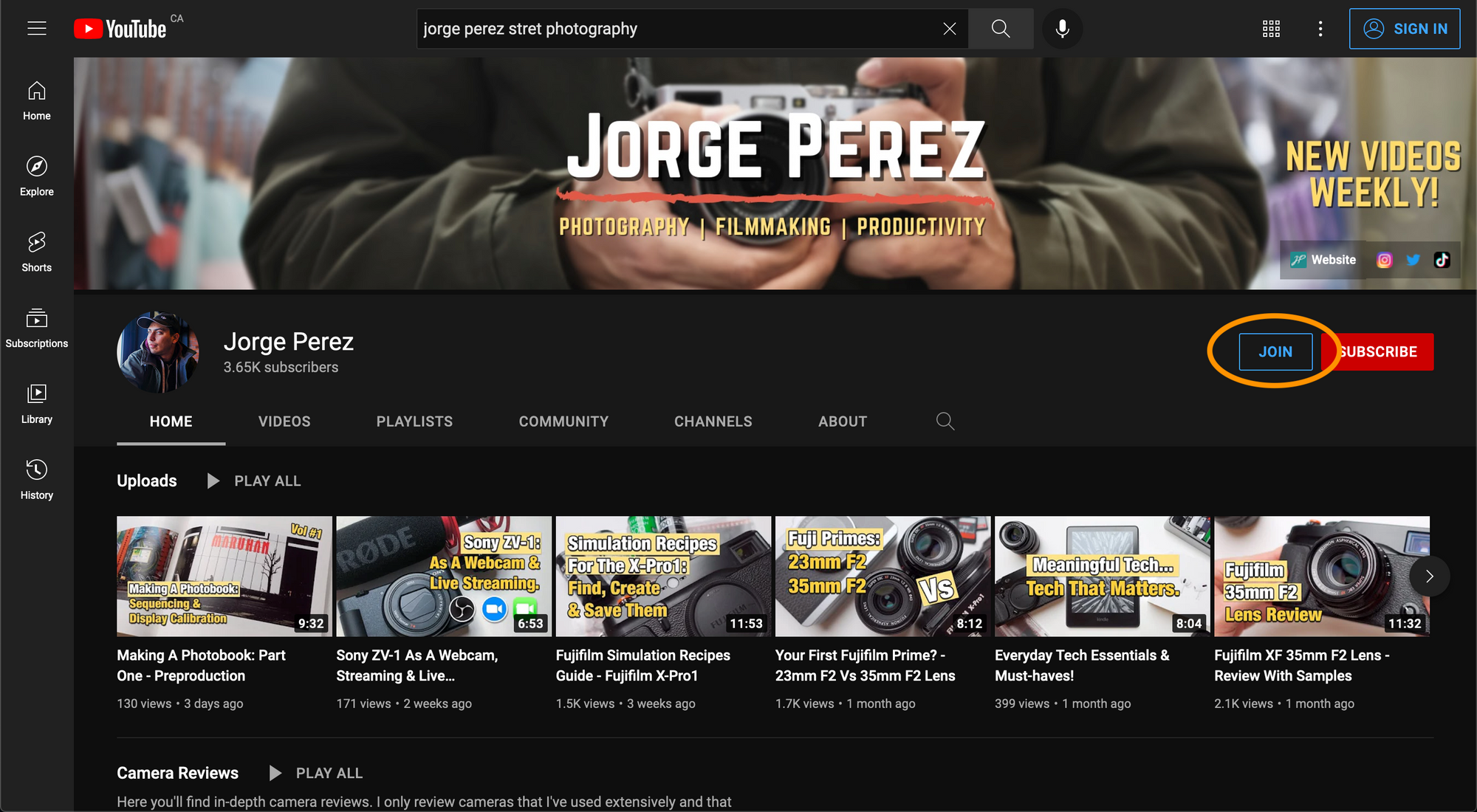Click title Fujifilm XF 35mm F2 Lens
Viewport: 1477px width, 812px height.
click(x=1302, y=665)
